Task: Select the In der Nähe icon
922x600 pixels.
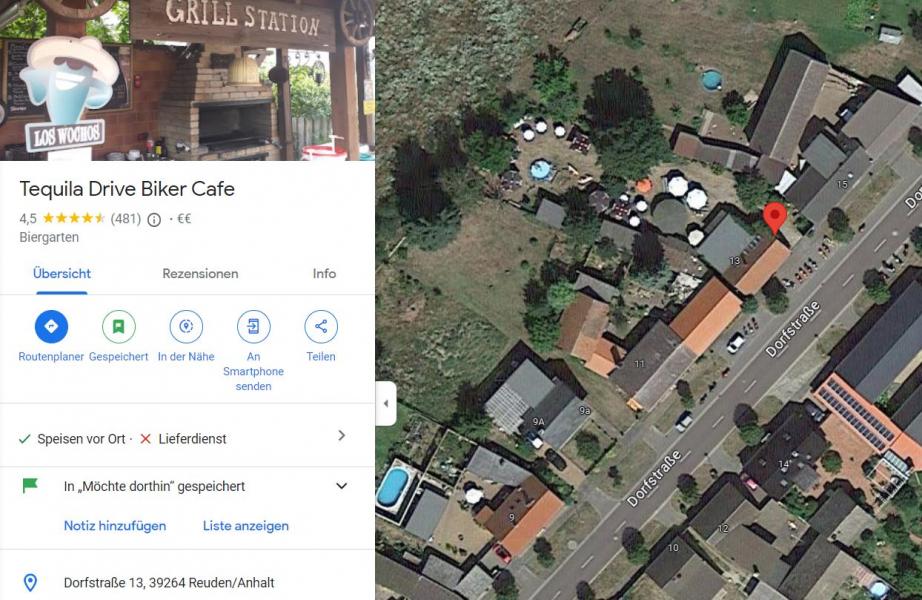Action: pyautogui.click(x=186, y=326)
